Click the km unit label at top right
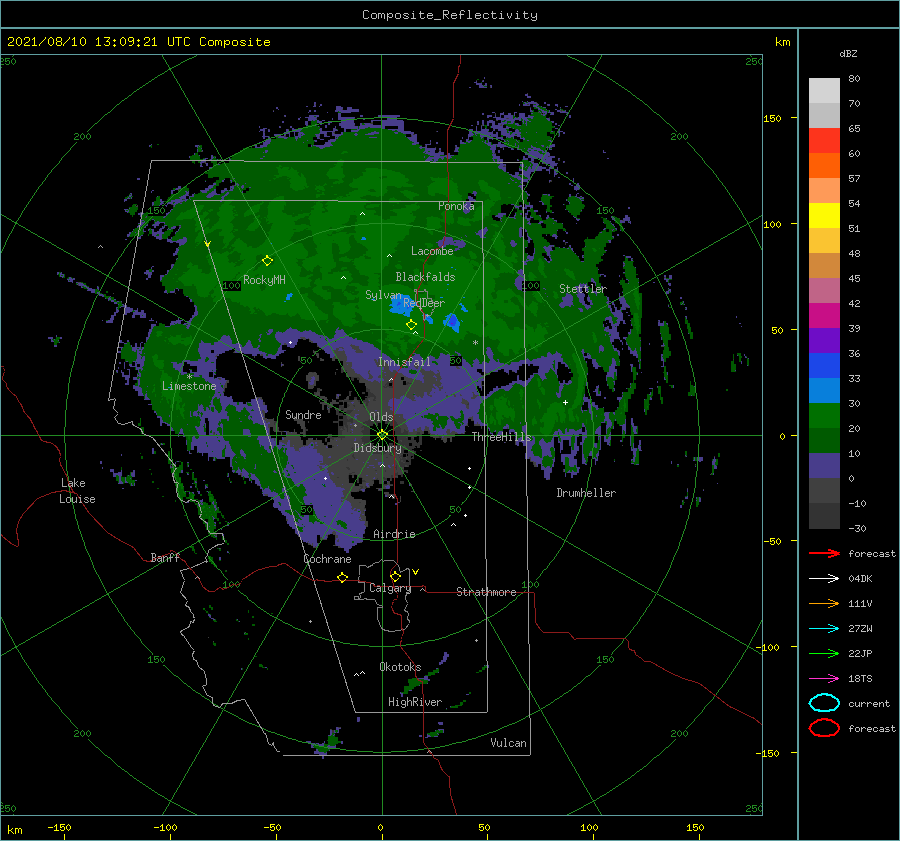900x841 pixels. 782,42
